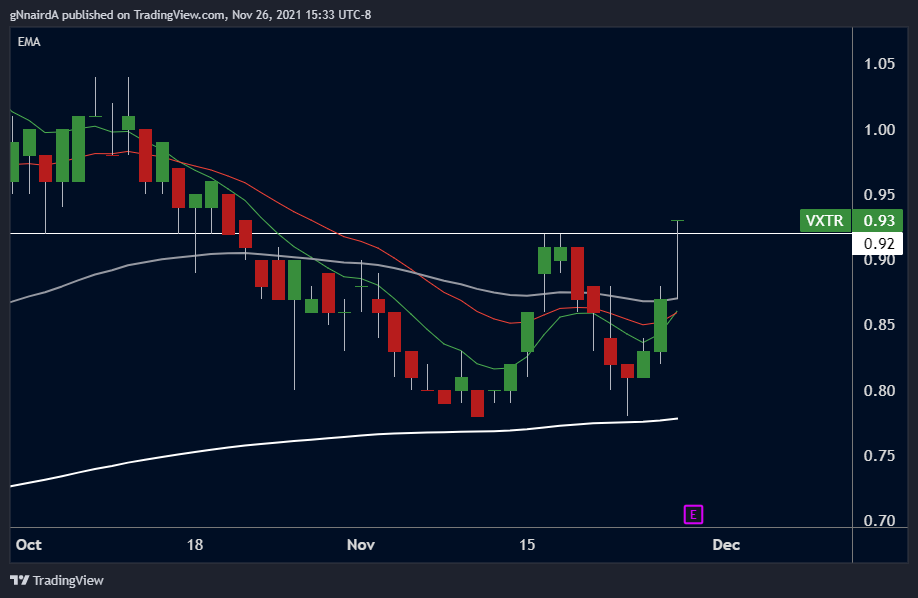
Task: Click the 15 date axis label
Action: 527,545
